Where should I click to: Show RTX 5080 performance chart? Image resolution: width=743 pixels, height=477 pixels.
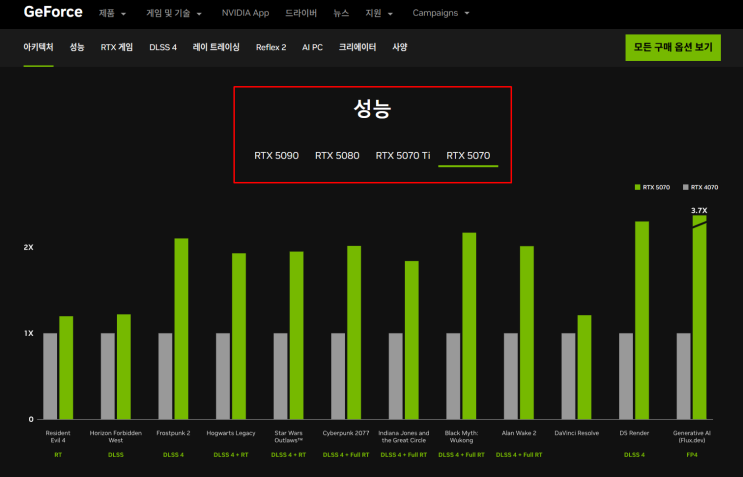337,155
